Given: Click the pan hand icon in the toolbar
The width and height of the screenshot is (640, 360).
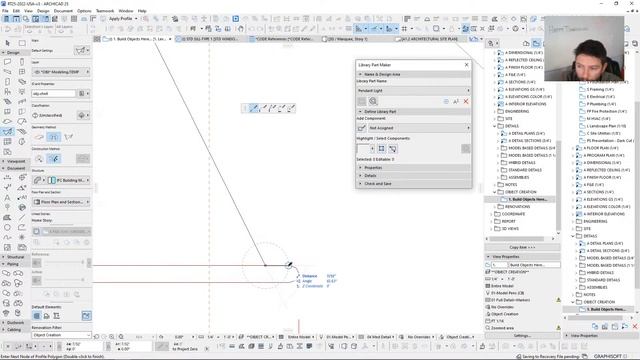Looking at the screenshot, I should tap(241, 29).
